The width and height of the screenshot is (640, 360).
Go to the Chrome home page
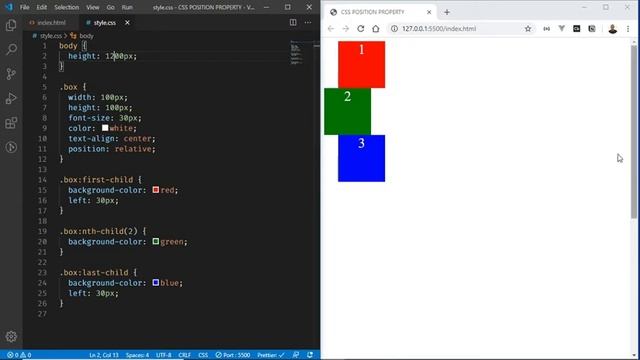(x=376, y=29)
